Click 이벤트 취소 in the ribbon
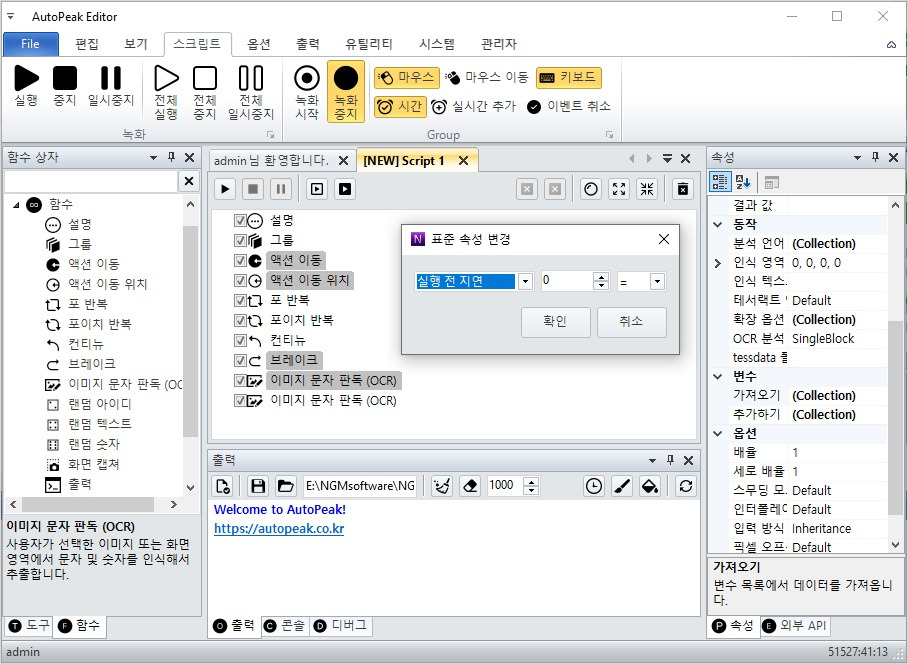Viewport: 908px width, 664px height. pos(569,106)
